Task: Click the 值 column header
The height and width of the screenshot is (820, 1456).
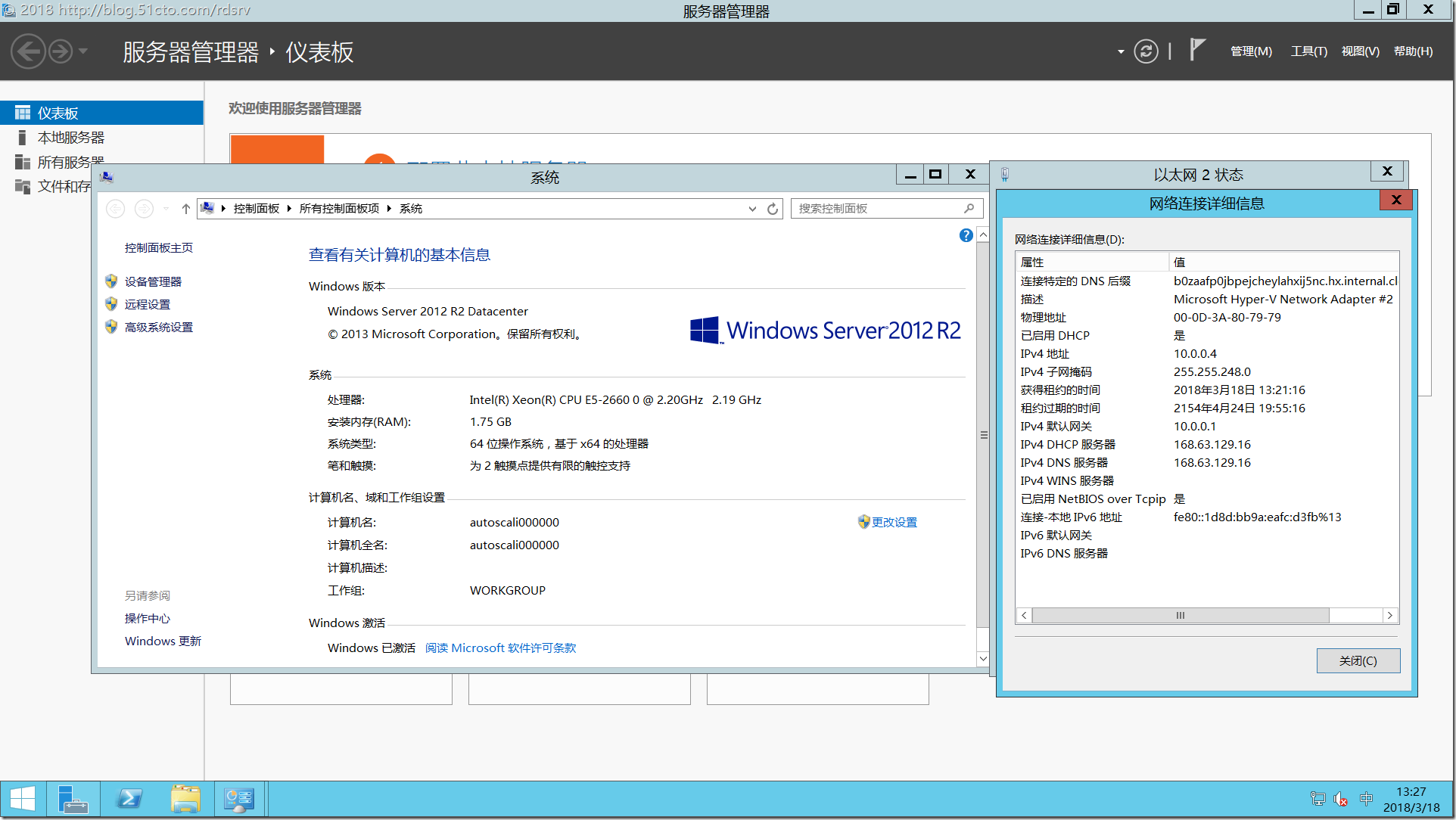Action: click(x=1283, y=262)
